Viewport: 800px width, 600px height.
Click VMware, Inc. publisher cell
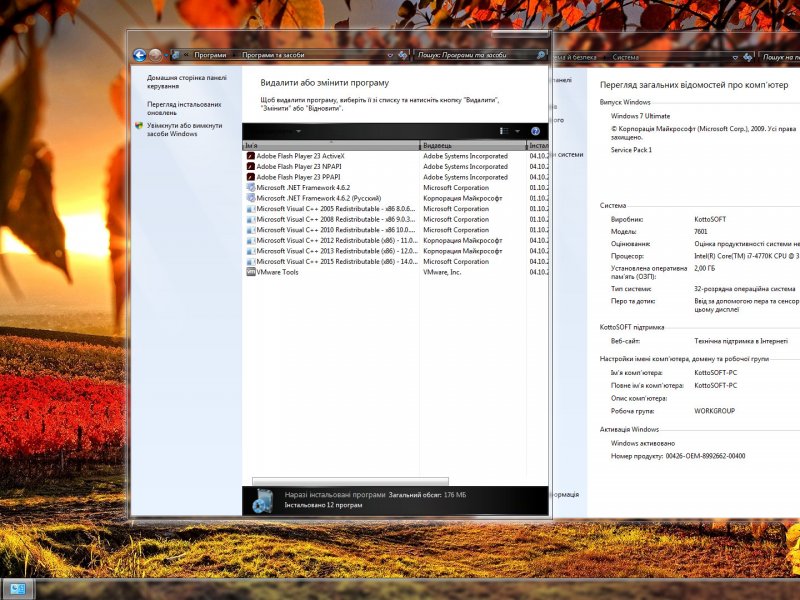(x=442, y=272)
